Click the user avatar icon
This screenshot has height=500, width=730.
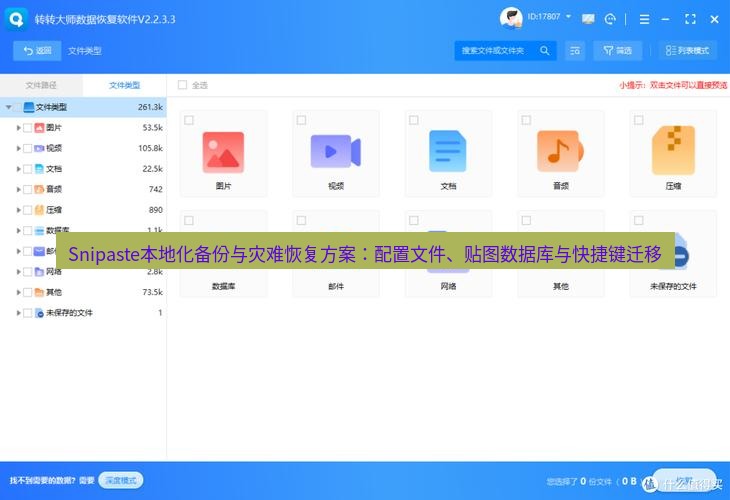[x=511, y=19]
